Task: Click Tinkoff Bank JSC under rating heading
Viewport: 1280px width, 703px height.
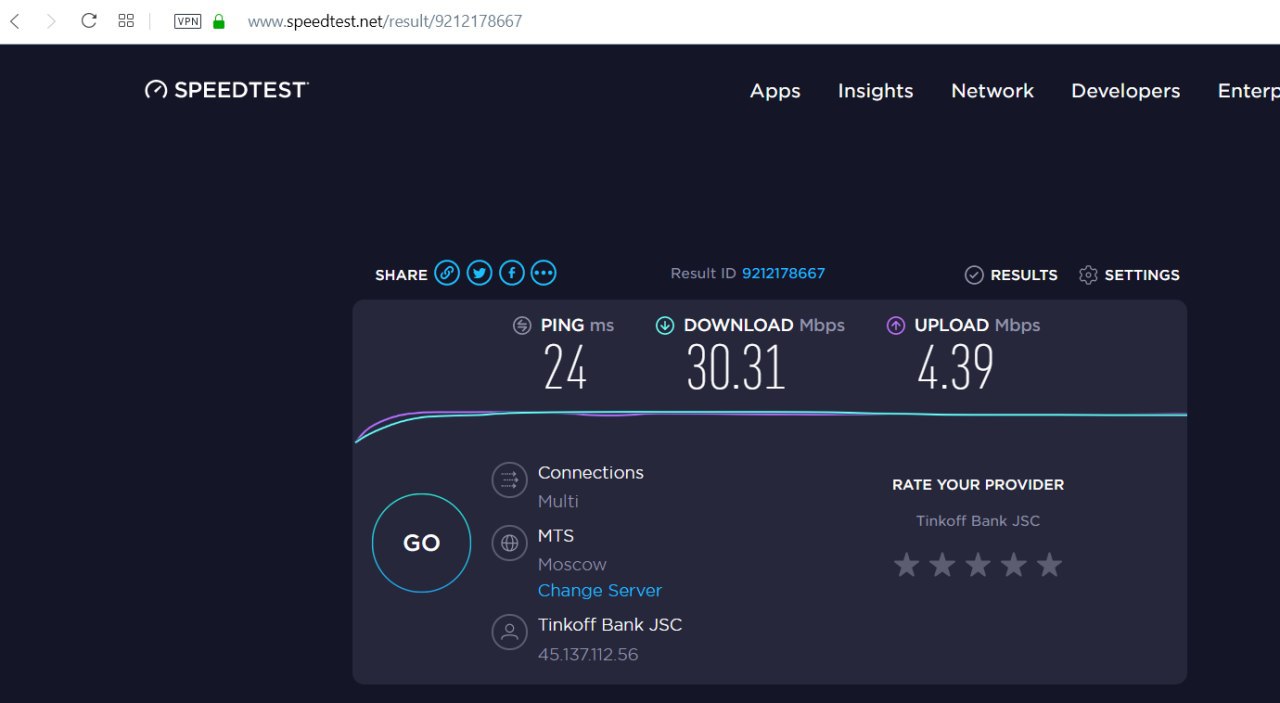Action: point(978,521)
